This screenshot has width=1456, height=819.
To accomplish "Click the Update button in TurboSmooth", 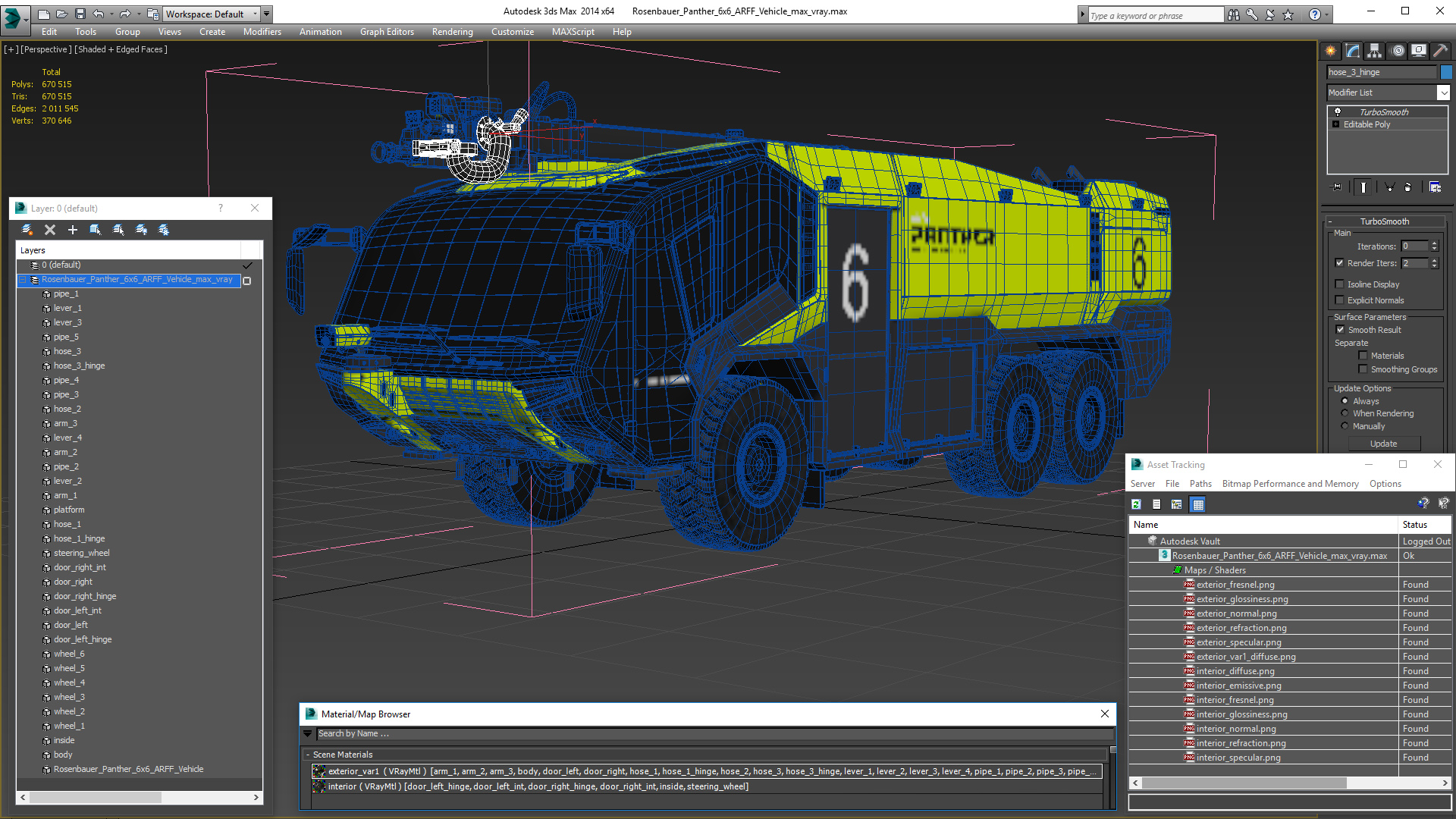I will (1383, 444).
